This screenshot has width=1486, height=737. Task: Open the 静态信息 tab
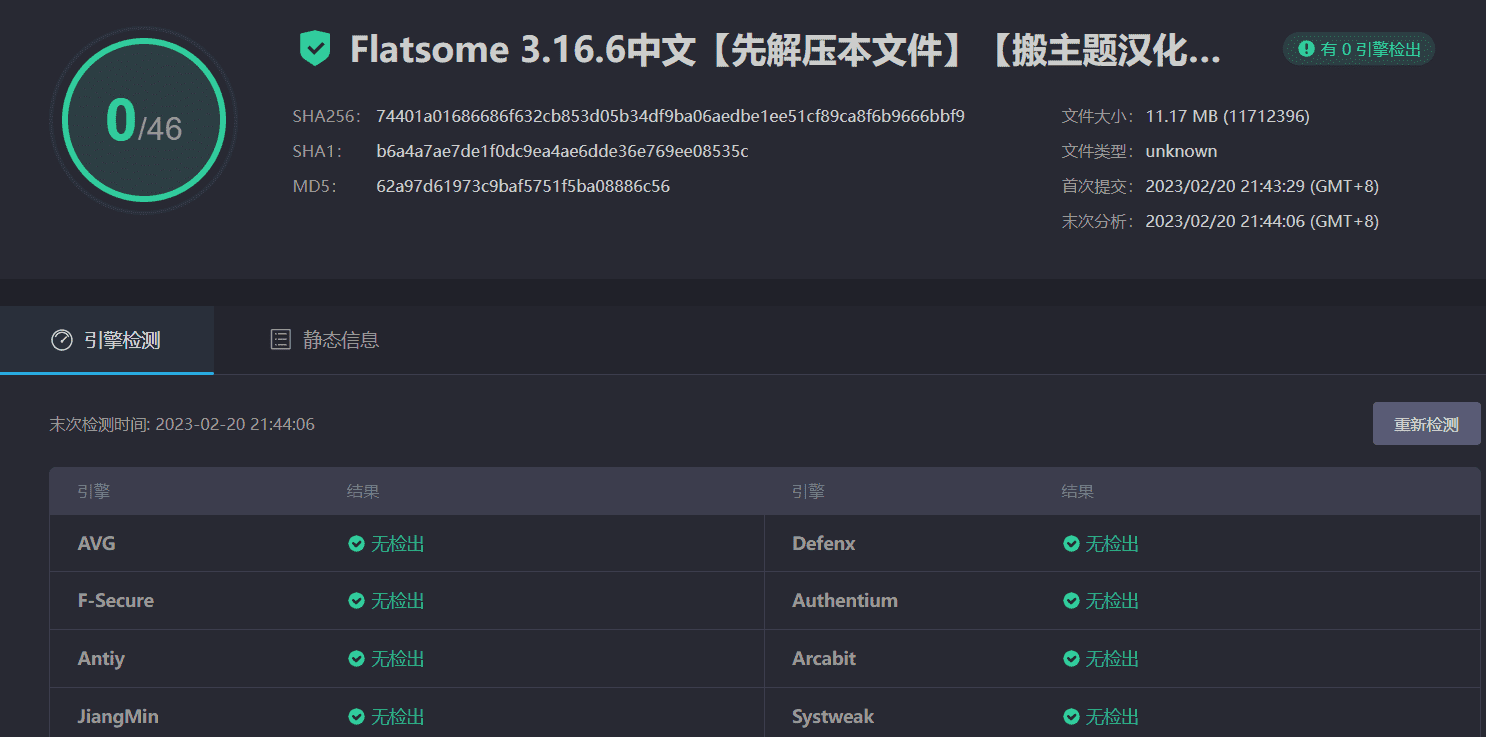(x=325, y=340)
